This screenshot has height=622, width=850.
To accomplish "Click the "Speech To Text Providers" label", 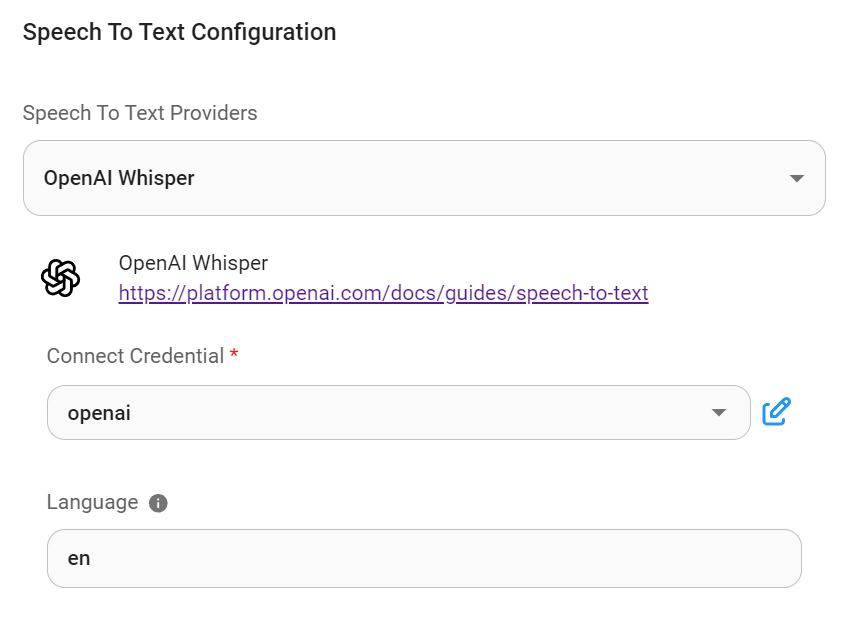I will click(x=140, y=113).
